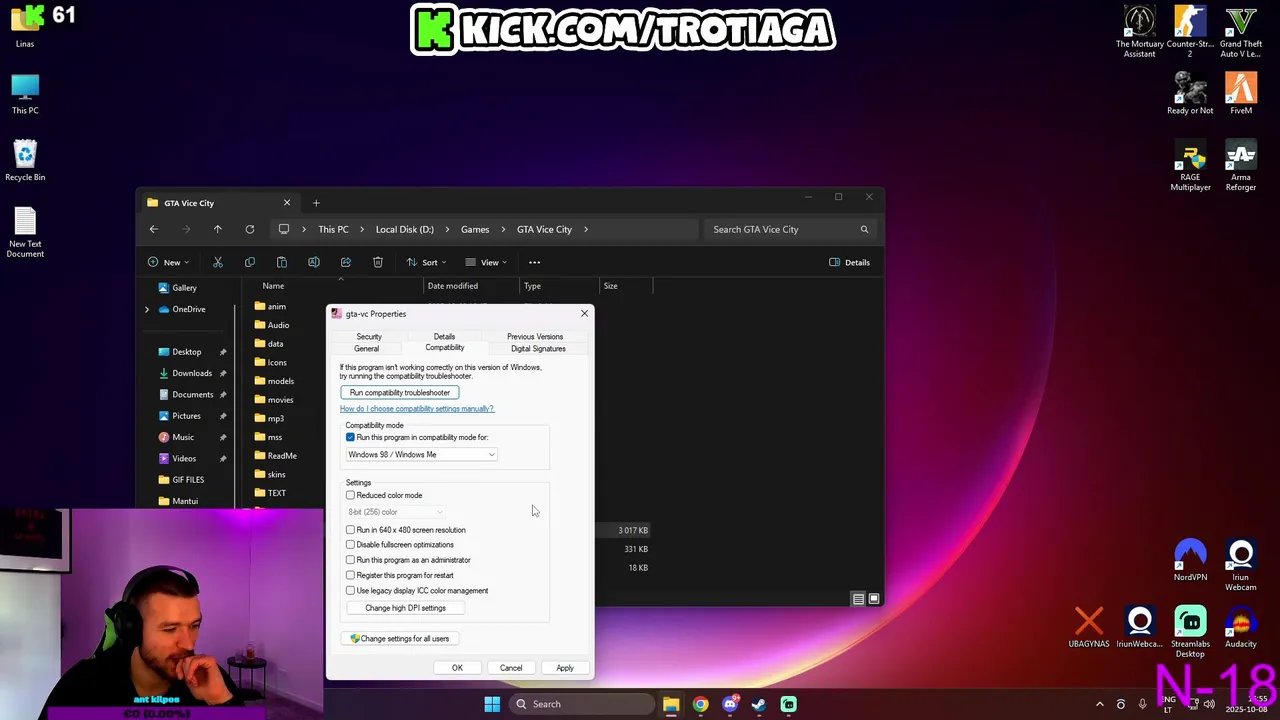The width and height of the screenshot is (1280, 720).
Task: Open The Mortuary Assistant desktop icon
Action: [1139, 32]
